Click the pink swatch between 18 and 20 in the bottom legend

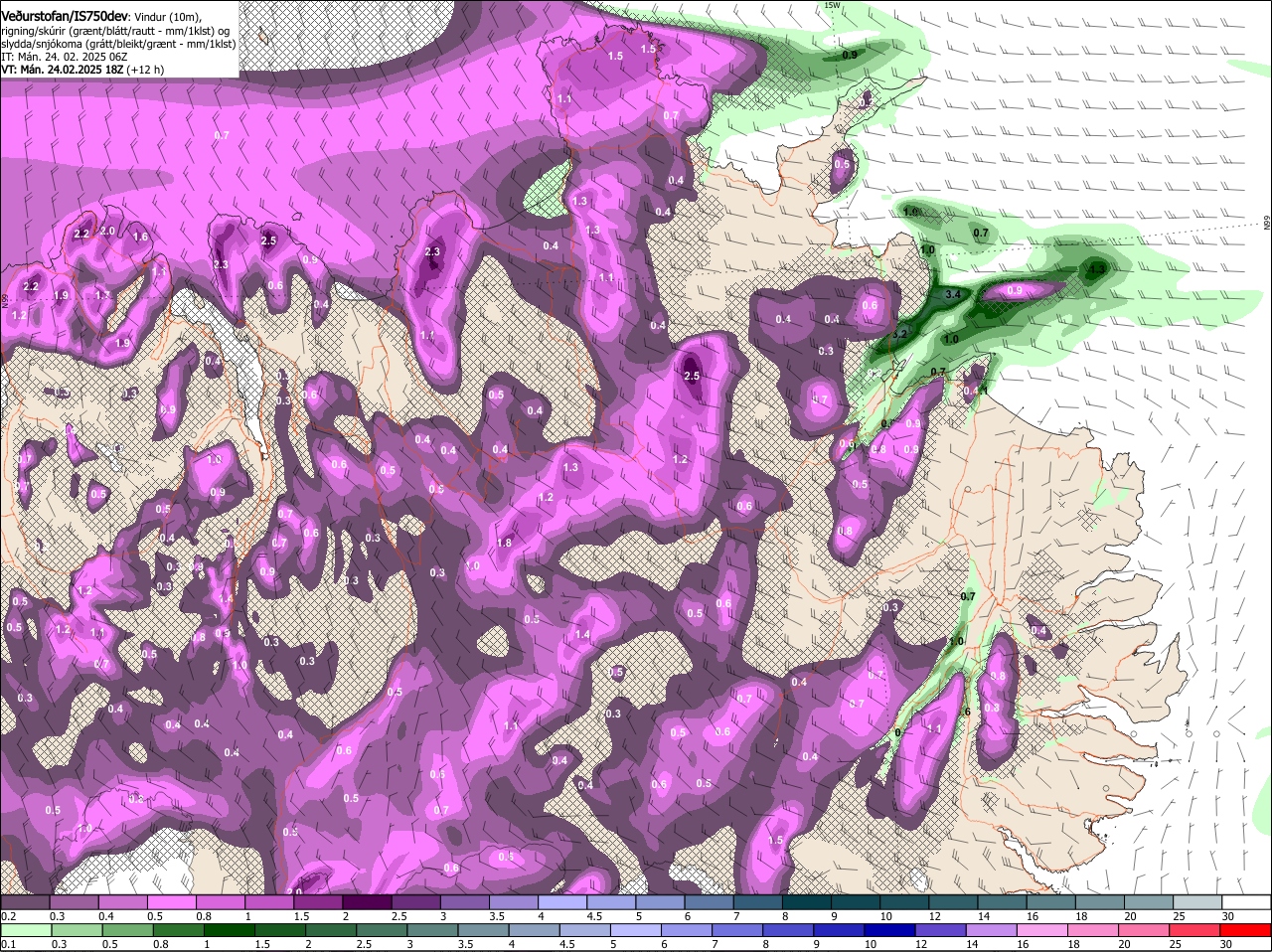tap(1092, 930)
